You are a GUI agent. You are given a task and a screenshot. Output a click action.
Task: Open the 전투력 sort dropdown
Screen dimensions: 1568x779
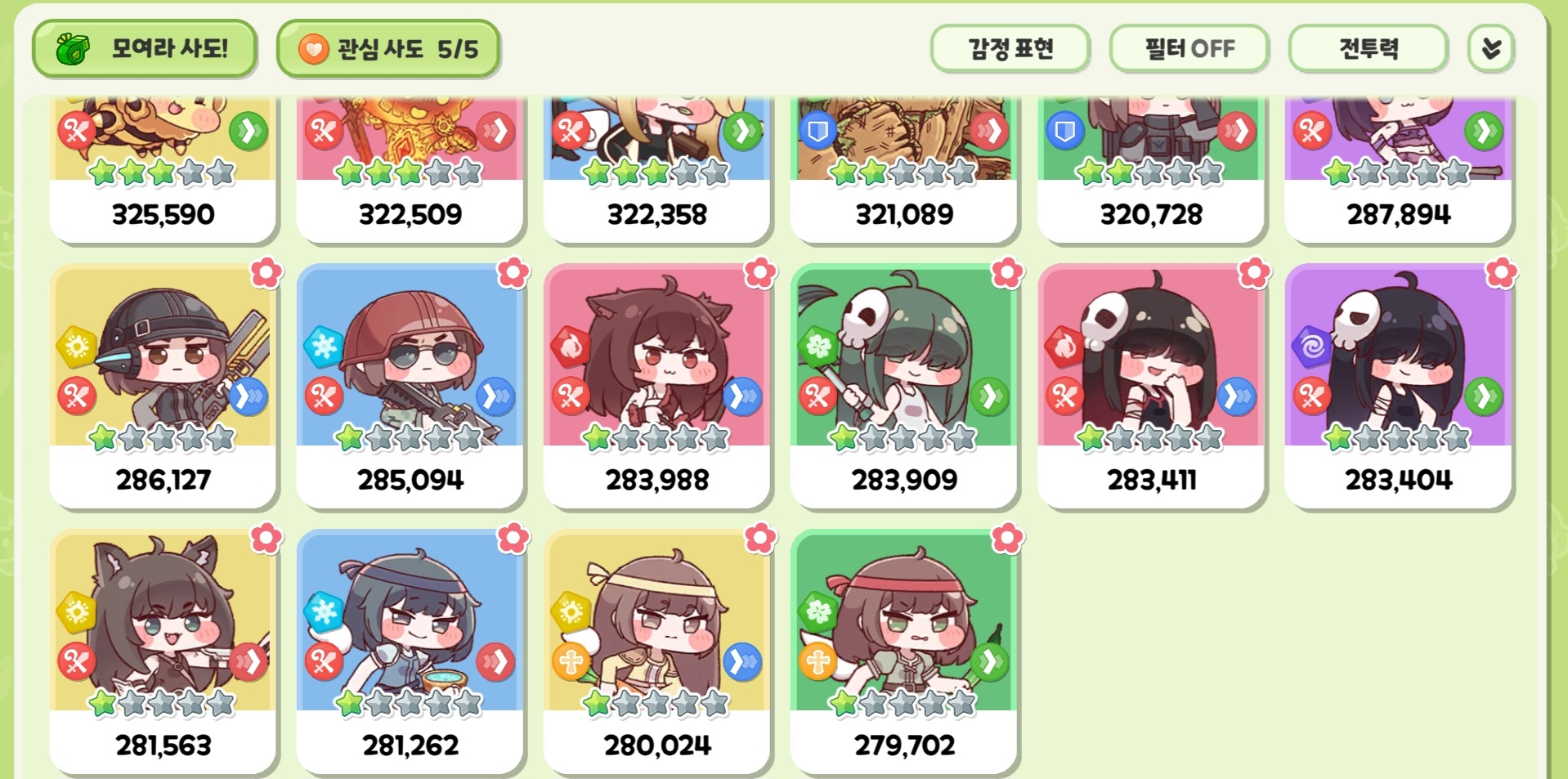pyautogui.click(x=1369, y=49)
